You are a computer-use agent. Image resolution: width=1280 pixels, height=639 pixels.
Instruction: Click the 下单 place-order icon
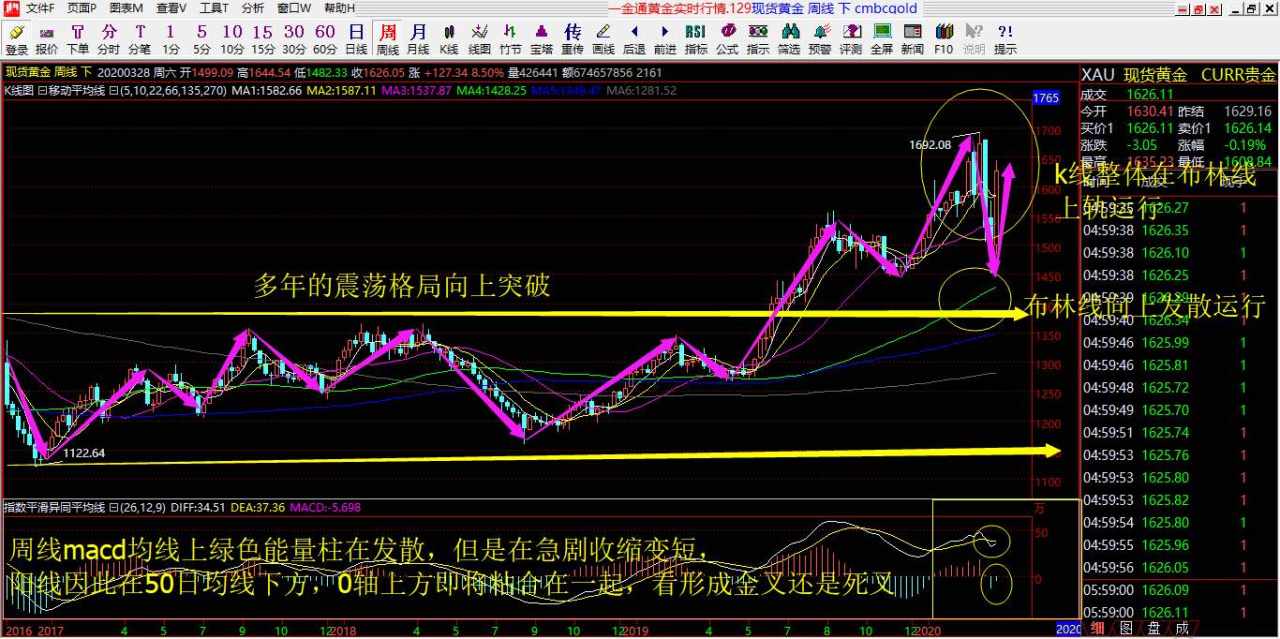click(78, 39)
